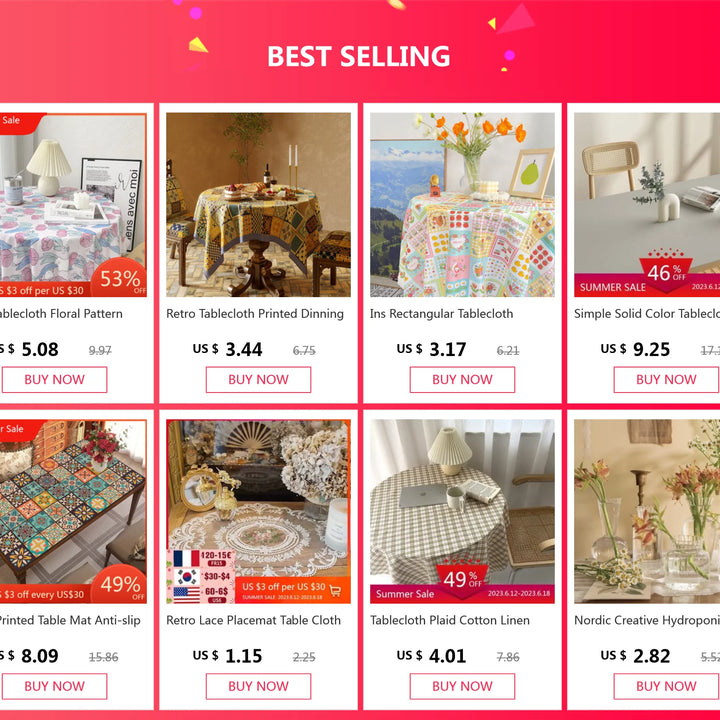Image resolution: width=720 pixels, height=720 pixels.
Task: Open the Simple Solid Color Tablecloth title link
Action: point(647,314)
